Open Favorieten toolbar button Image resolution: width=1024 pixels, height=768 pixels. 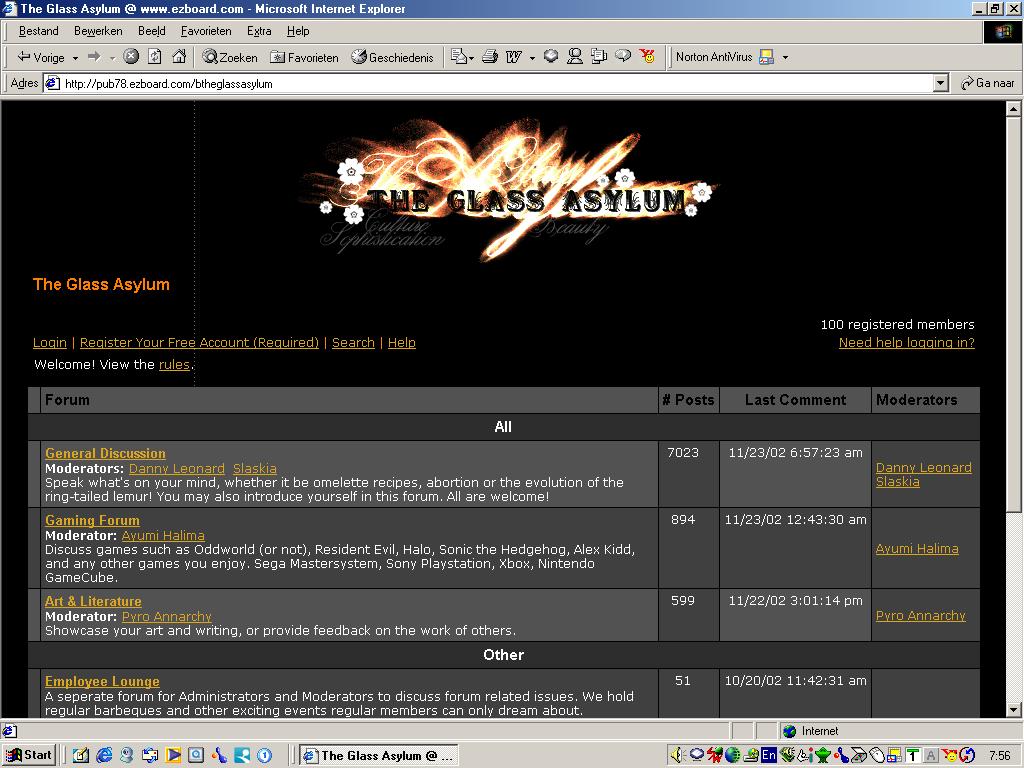point(304,57)
